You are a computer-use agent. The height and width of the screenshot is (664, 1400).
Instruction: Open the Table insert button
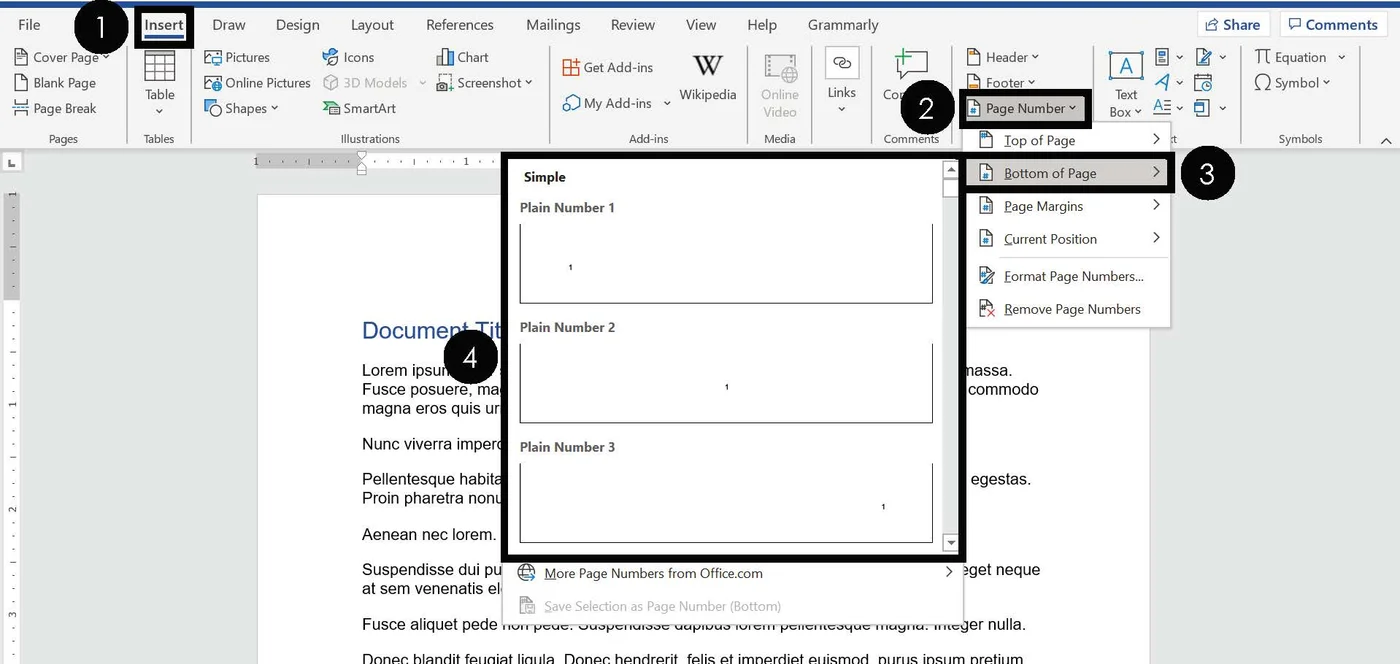(x=159, y=83)
